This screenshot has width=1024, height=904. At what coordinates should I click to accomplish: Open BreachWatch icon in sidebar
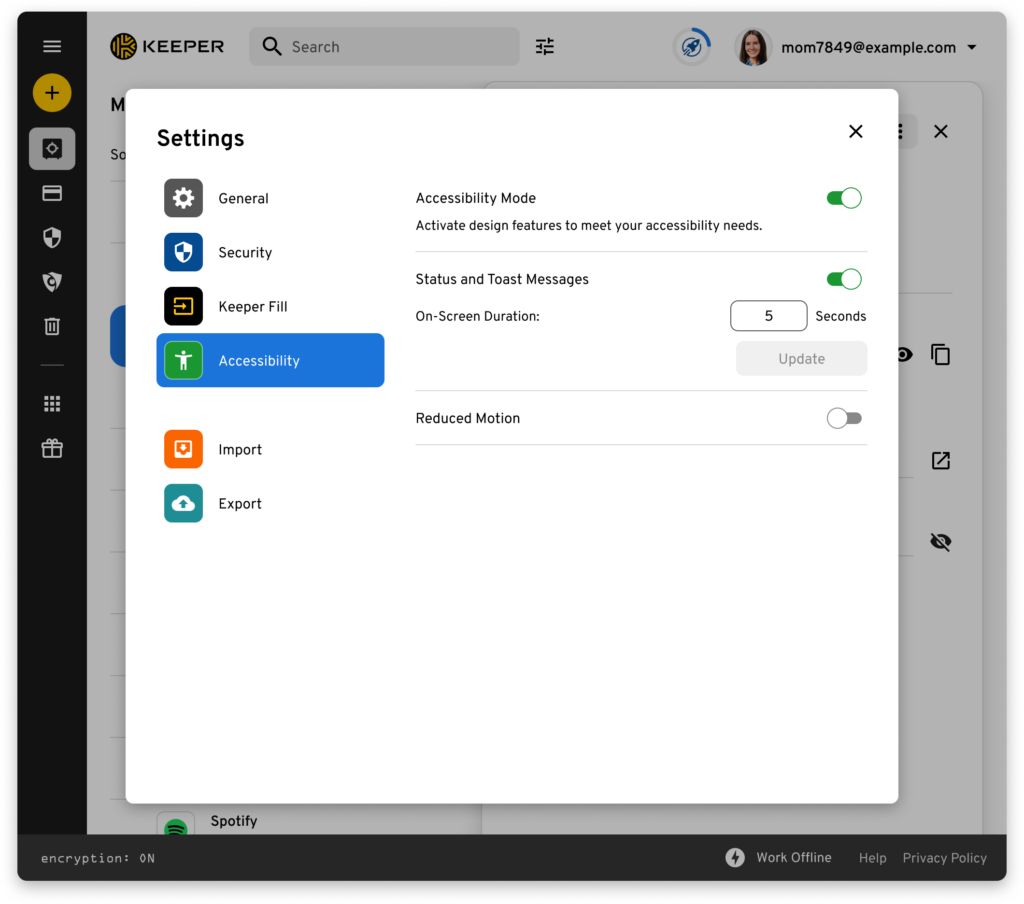tap(52, 282)
